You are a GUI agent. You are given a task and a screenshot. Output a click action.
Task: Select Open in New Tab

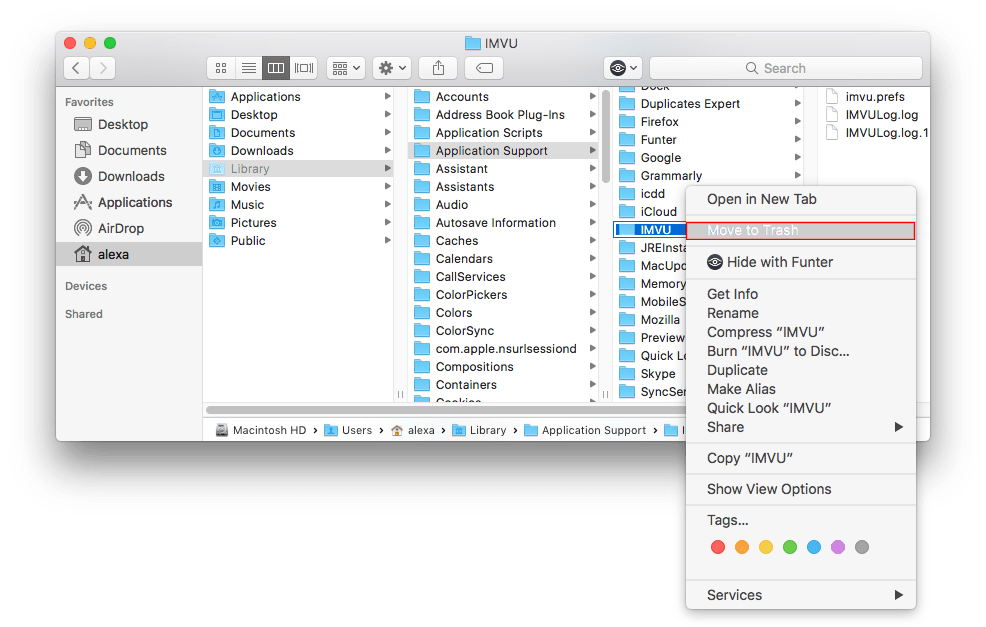pyautogui.click(x=761, y=199)
